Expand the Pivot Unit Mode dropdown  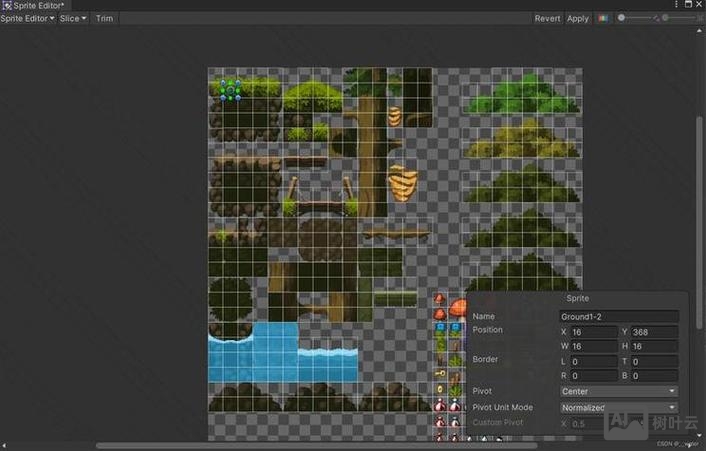pos(618,408)
